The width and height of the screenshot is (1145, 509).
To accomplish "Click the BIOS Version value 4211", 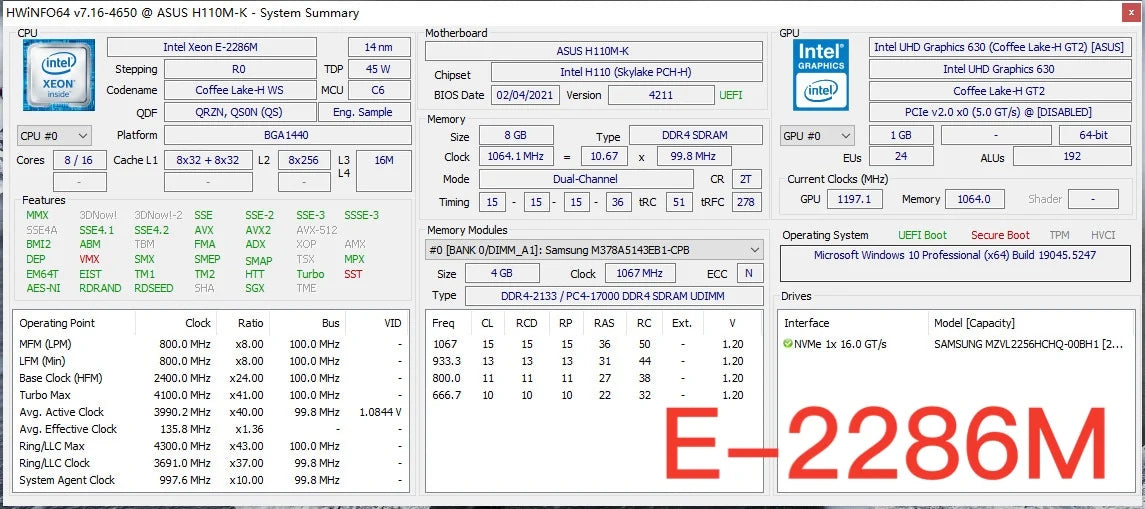I will (661, 95).
